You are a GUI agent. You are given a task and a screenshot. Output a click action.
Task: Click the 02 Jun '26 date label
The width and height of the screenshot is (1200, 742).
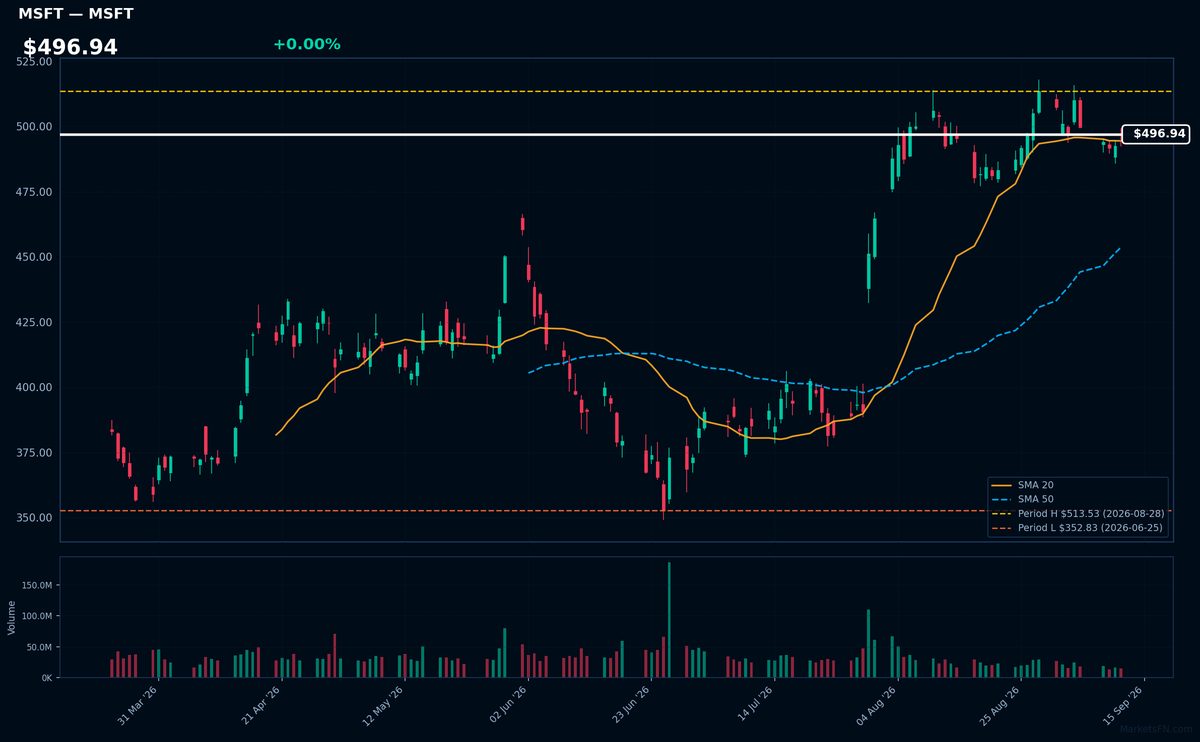coord(507,705)
